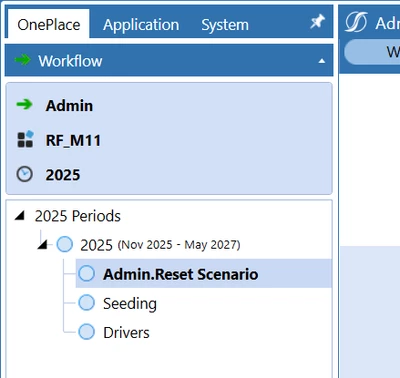Select the 2025 Periods tree row
This screenshot has height=378, width=400.
78,216
